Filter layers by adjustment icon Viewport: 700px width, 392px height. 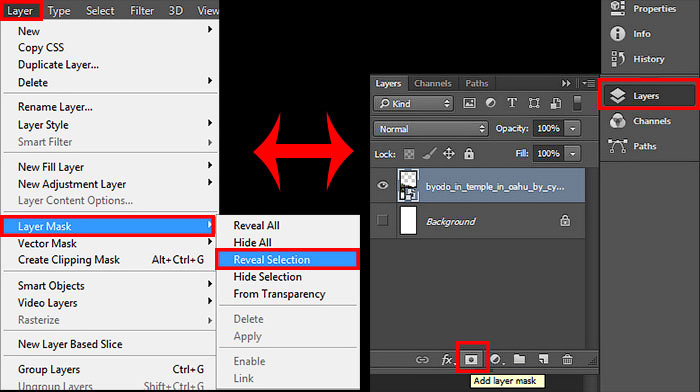pyautogui.click(x=491, y=103)
